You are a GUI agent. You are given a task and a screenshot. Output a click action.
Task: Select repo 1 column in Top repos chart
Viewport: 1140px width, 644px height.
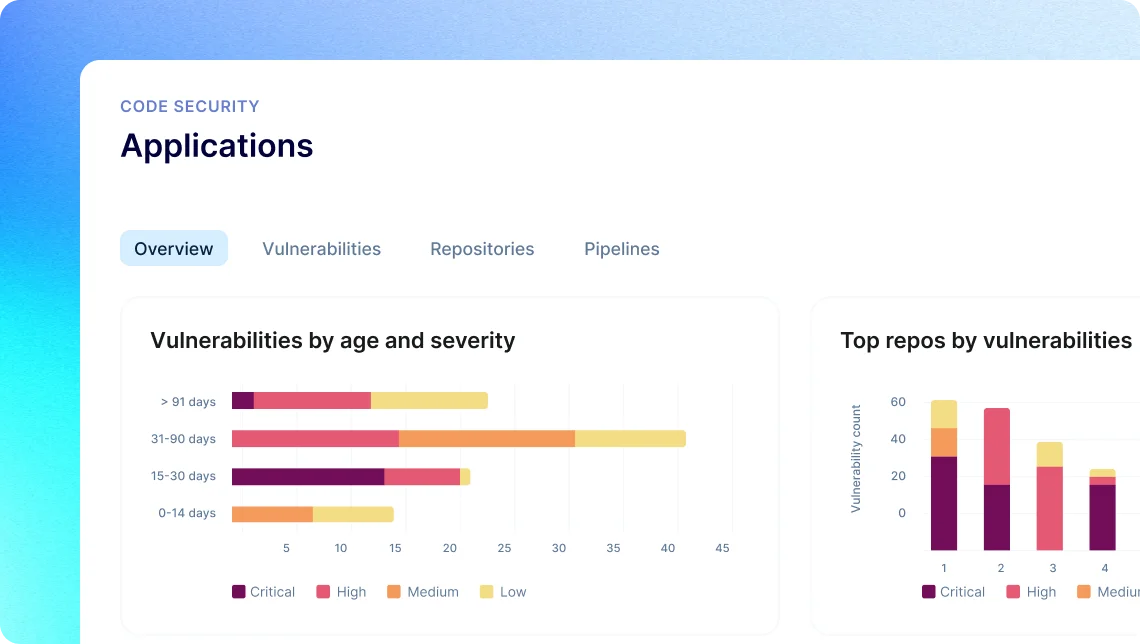pos(944,475)
